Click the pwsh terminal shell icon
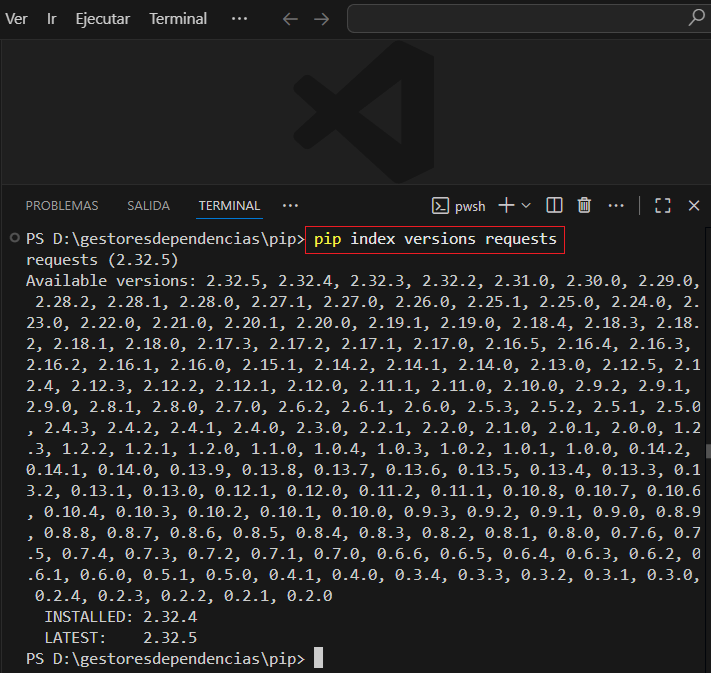 click(440, 206)
